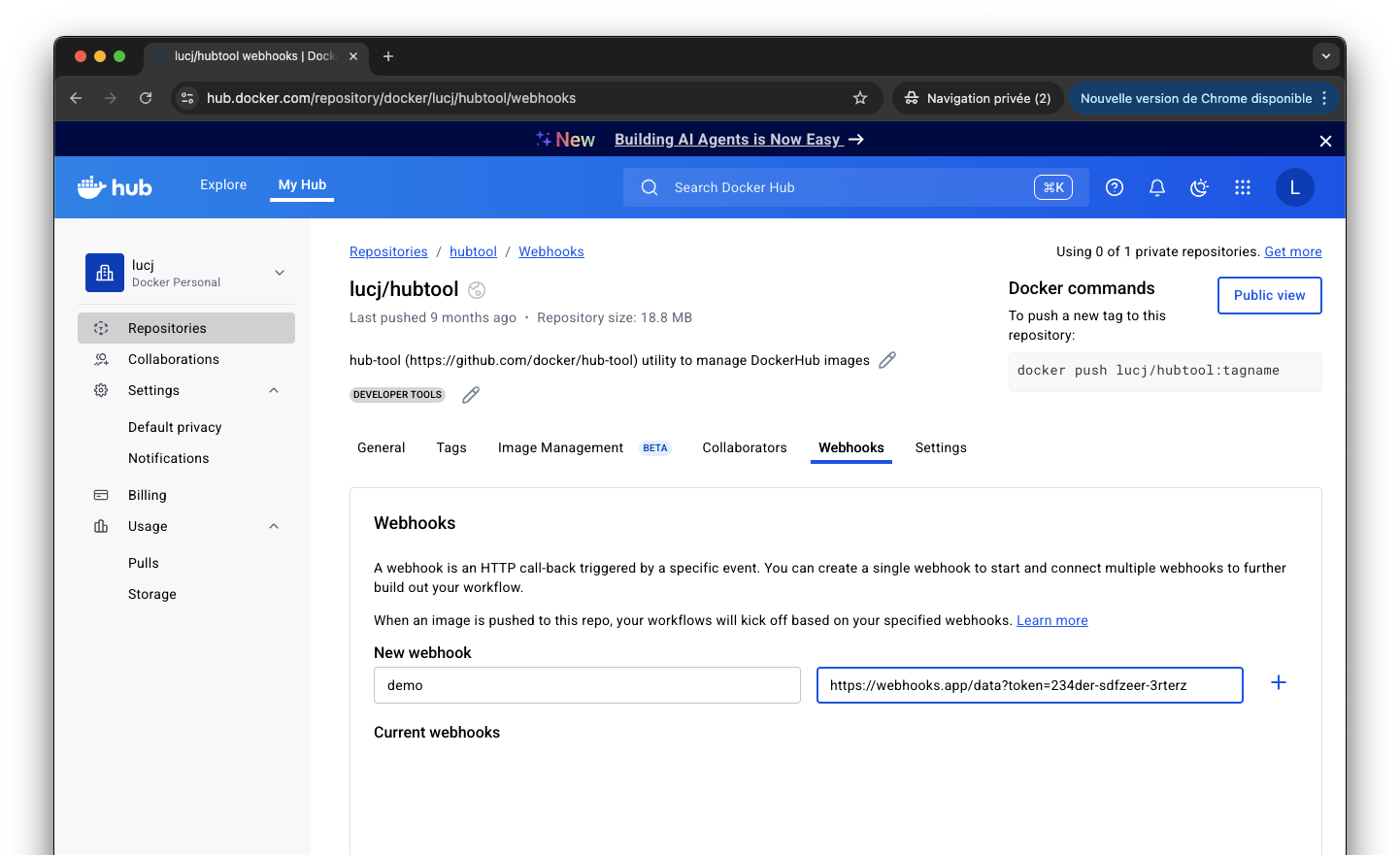Open Default privacy settings
The width and height of the screenshot is (1400, 855).
175,427
